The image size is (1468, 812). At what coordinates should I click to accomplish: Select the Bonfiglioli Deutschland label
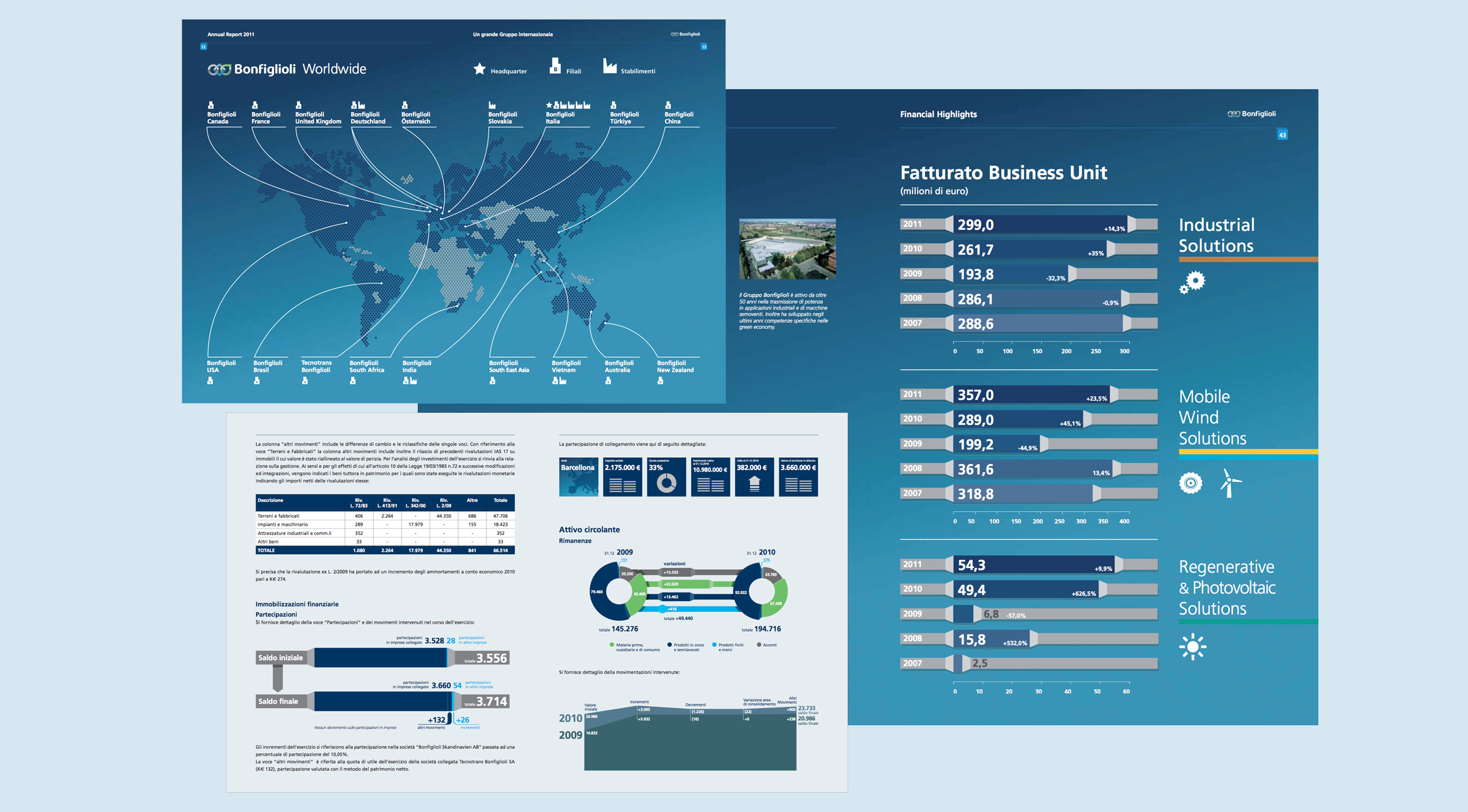[x=368, y=118]
